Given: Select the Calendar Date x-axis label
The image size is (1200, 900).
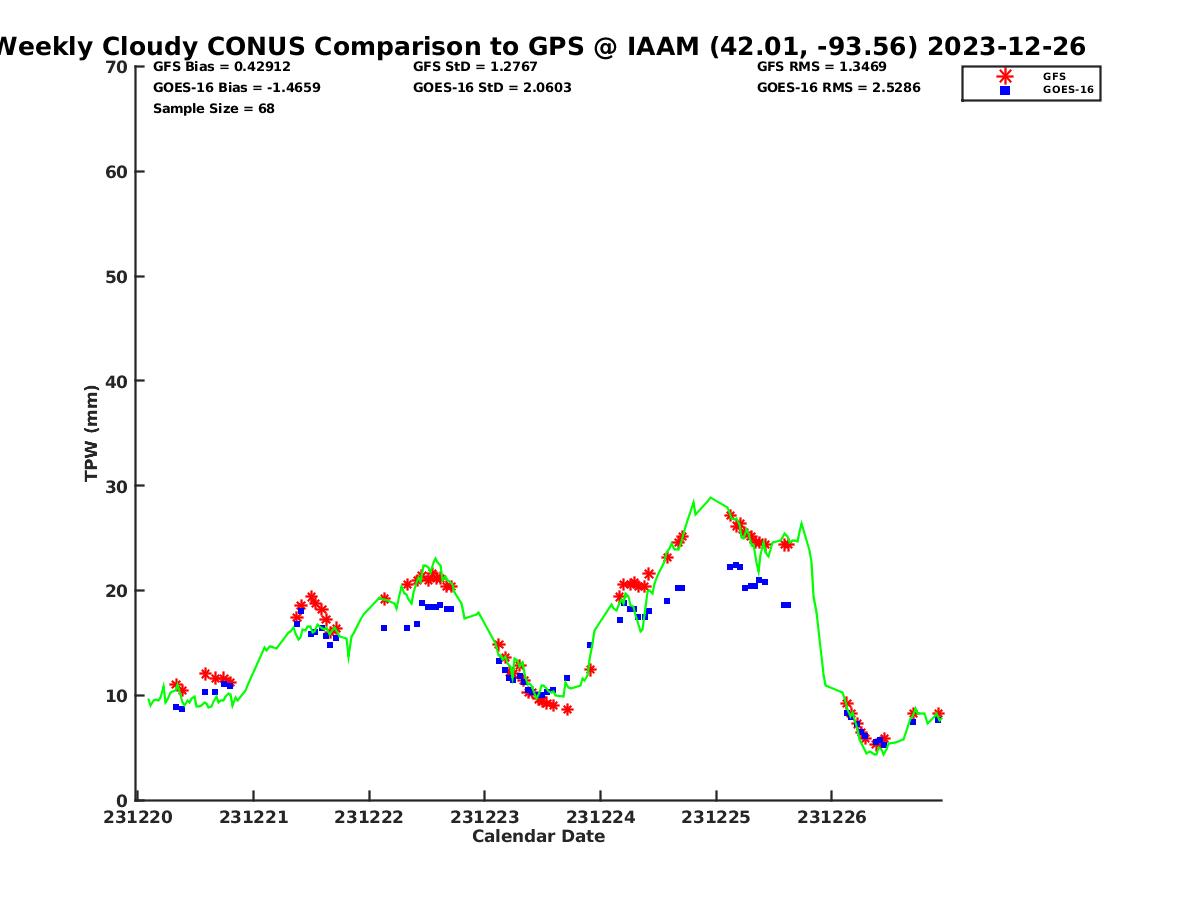Looking at the screenshot, I should click(x=538, y=837).
